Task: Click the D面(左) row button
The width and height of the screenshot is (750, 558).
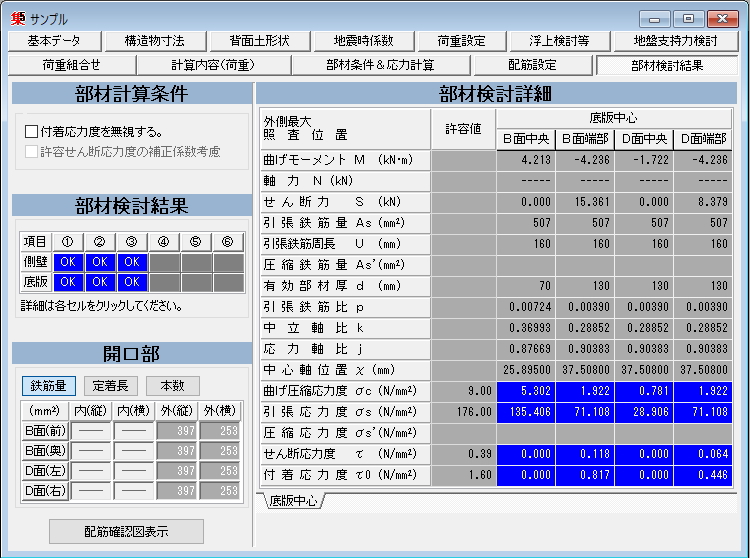Action: 45,470
